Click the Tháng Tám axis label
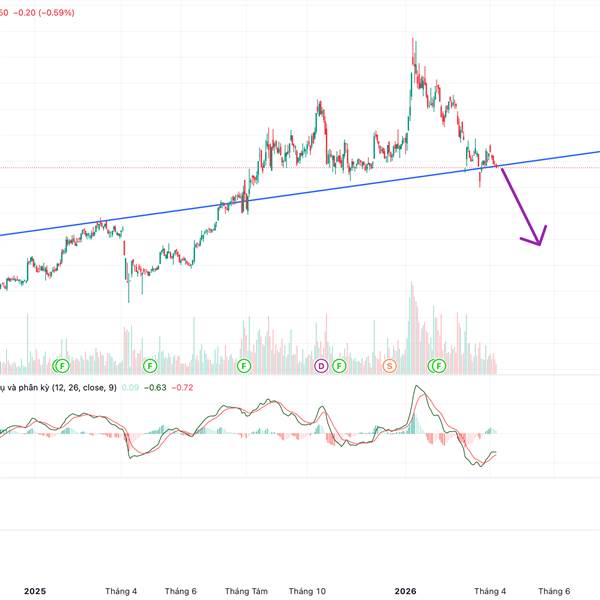 pyautogui.click(x=246, y=591)
